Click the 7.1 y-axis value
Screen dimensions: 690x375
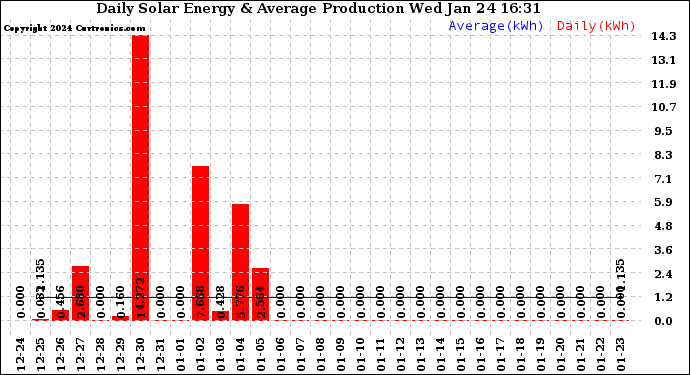coord(664,179)
